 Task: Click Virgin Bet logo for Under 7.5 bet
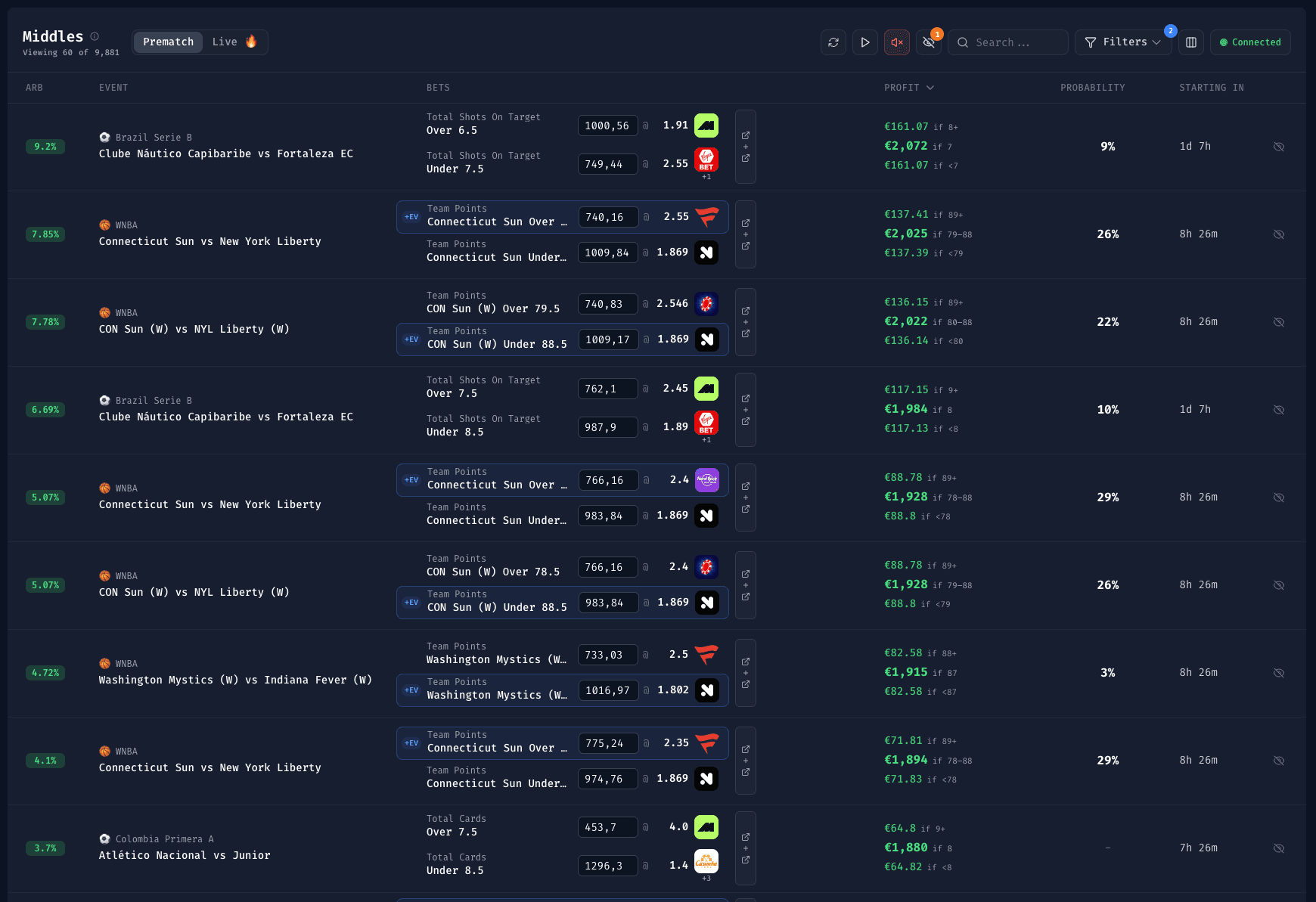(706, 160)
